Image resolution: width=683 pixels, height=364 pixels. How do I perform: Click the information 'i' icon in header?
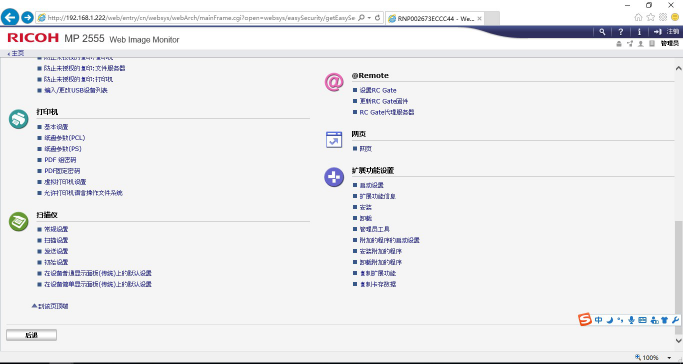[x=639, y=32]
